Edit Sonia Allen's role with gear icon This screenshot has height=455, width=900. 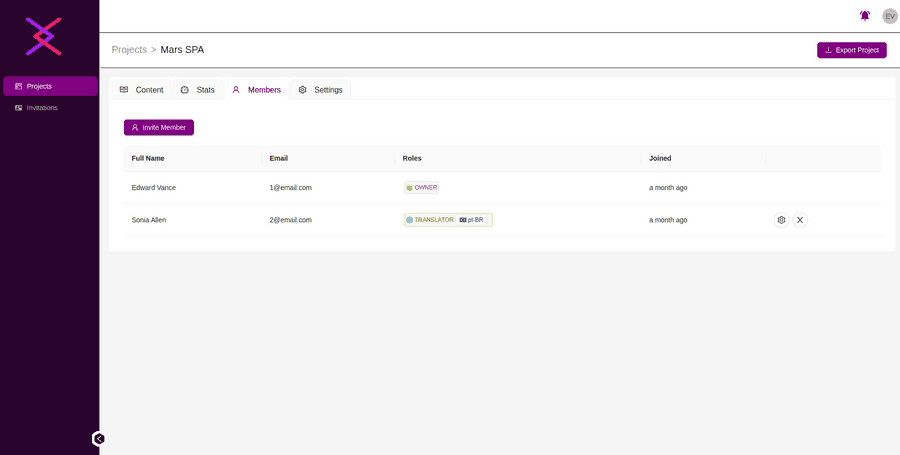(x=781, y=220)
